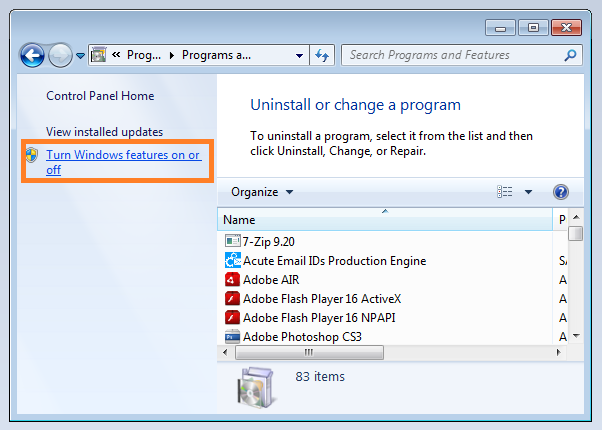Select Acute Email IDs Production Engine
The height and width of the screenshot is (430, 602).
click(x=334, y=261)
